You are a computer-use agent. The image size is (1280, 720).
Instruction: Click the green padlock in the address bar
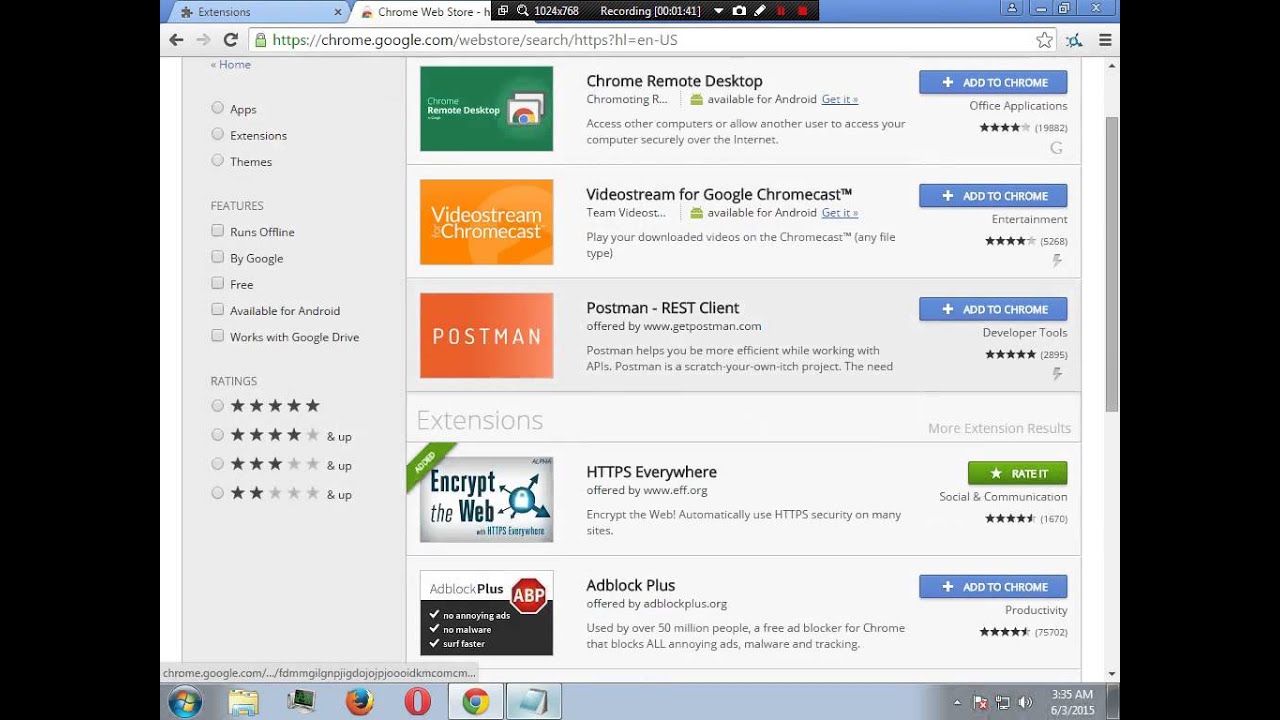click(x=260, y=40)
